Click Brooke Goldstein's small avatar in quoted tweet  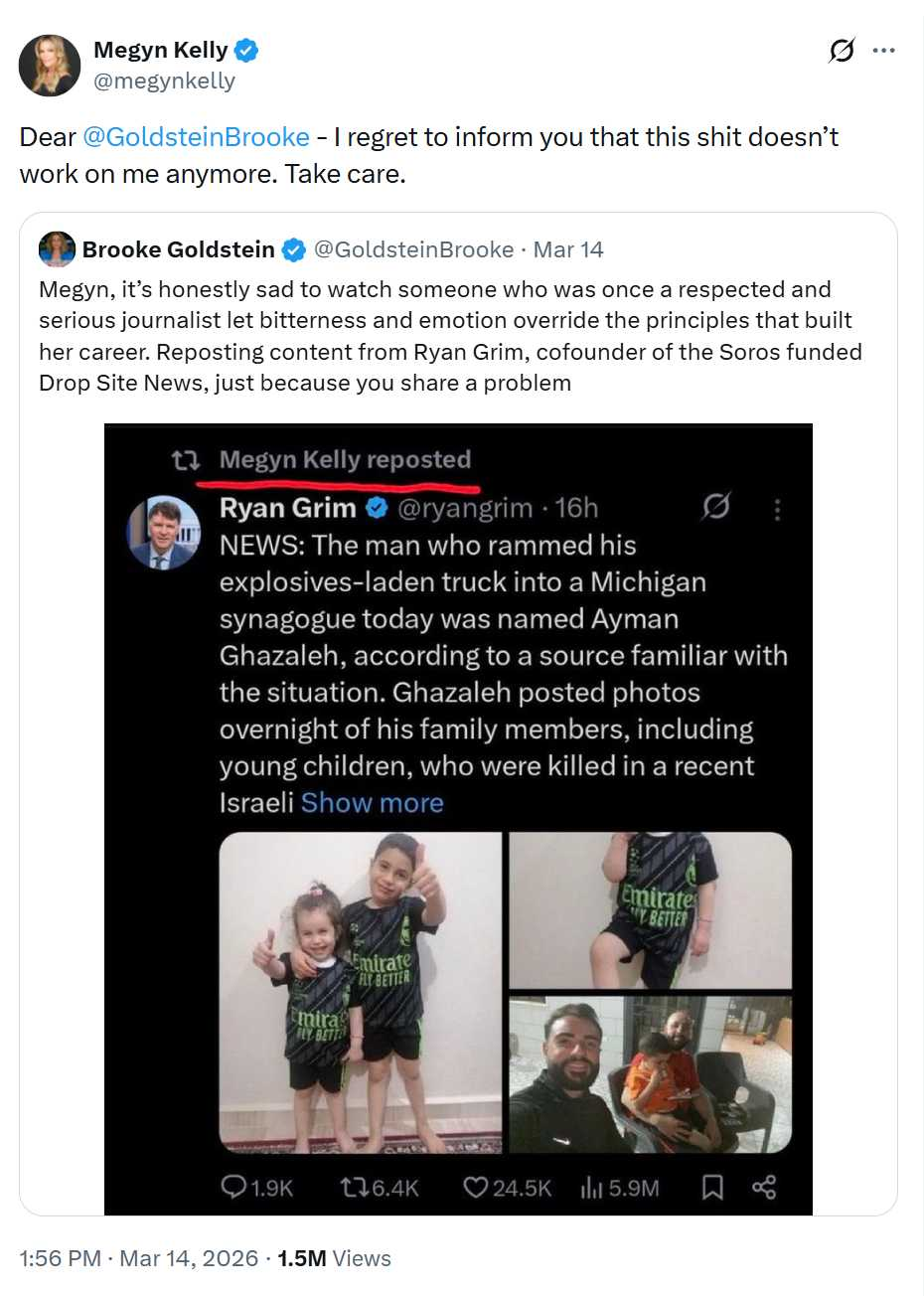(x=57, y=249)
